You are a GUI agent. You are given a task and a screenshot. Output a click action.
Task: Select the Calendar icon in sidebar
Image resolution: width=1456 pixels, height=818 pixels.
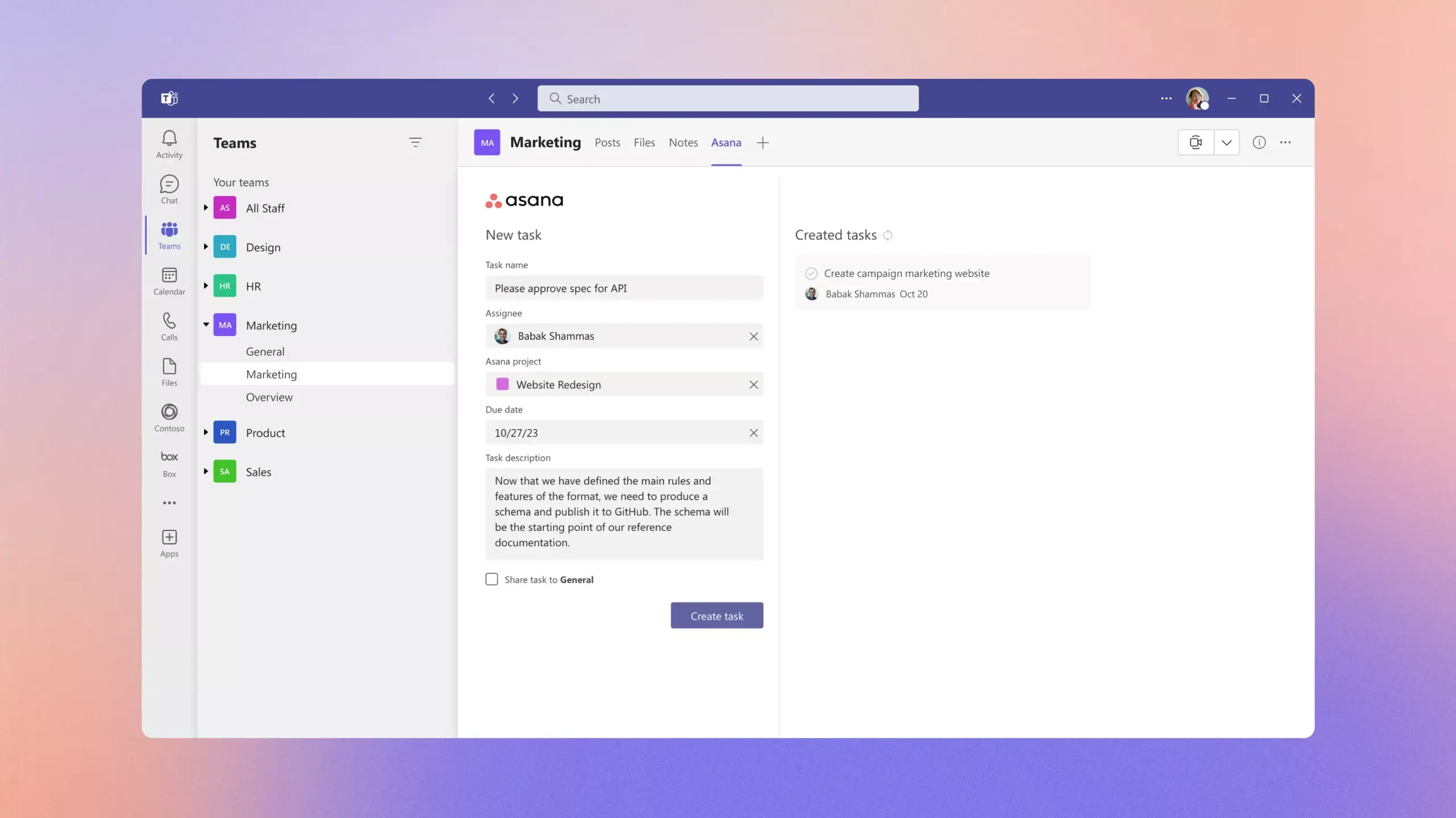coord(169,281)
